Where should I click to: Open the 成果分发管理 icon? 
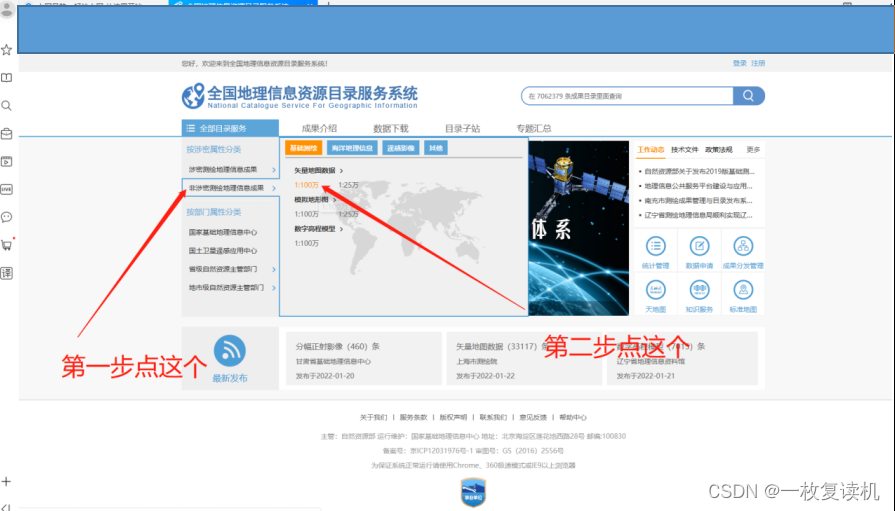(x=743, y=247)
